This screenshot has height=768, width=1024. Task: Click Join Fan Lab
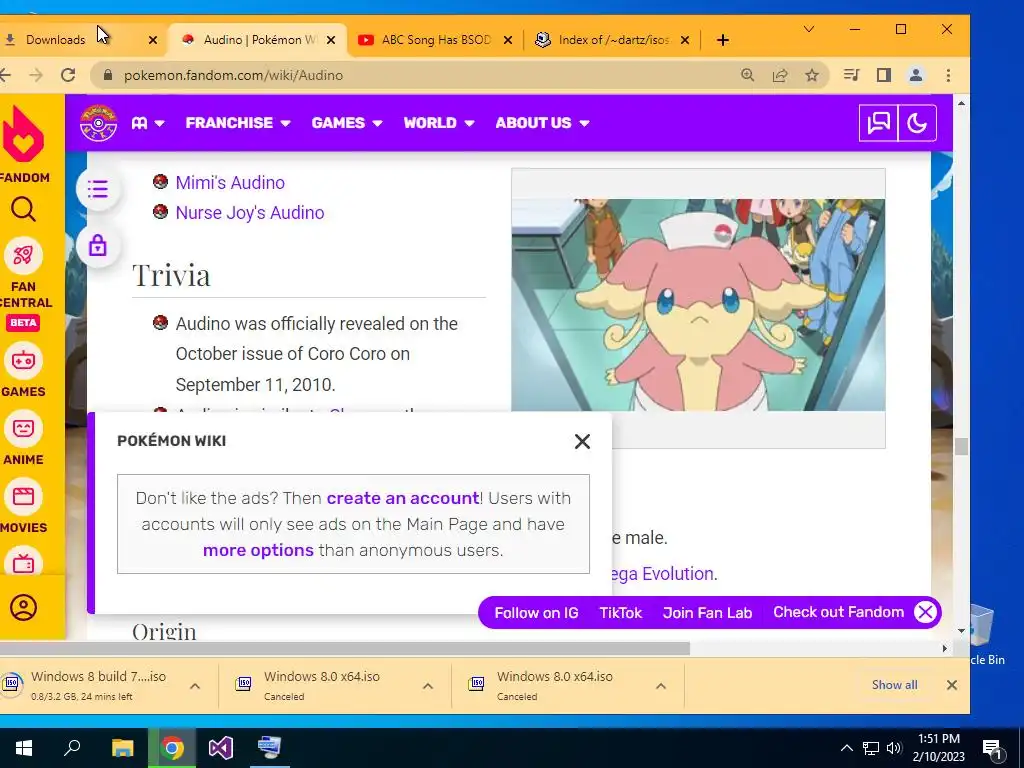[x=707, y=613]
